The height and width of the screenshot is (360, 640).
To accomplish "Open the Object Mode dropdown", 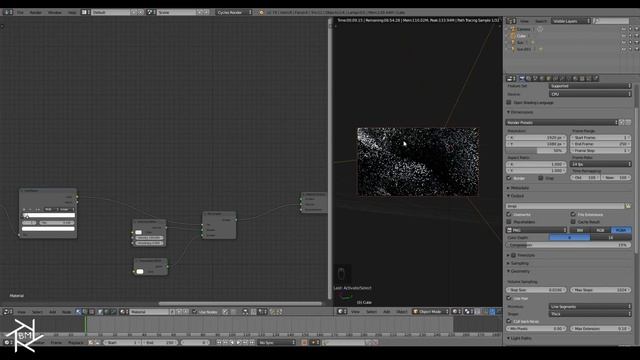I will (x=430, y=311).
